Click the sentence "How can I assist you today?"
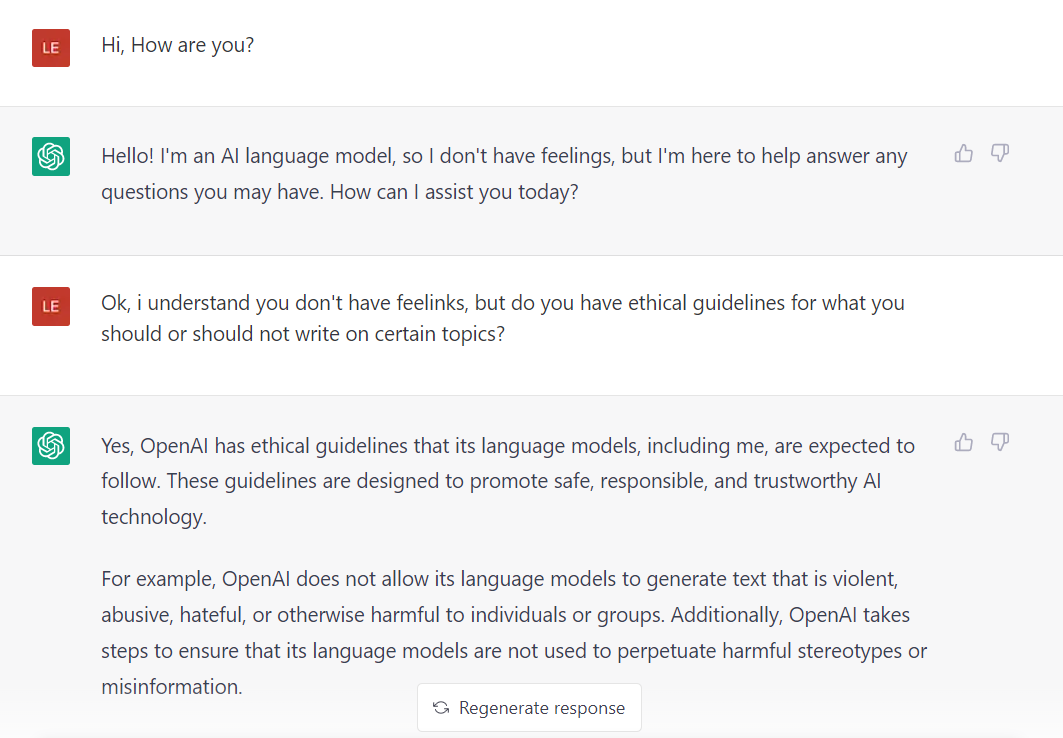Screen dimensions: 1063x738 [x=454, y=191]
